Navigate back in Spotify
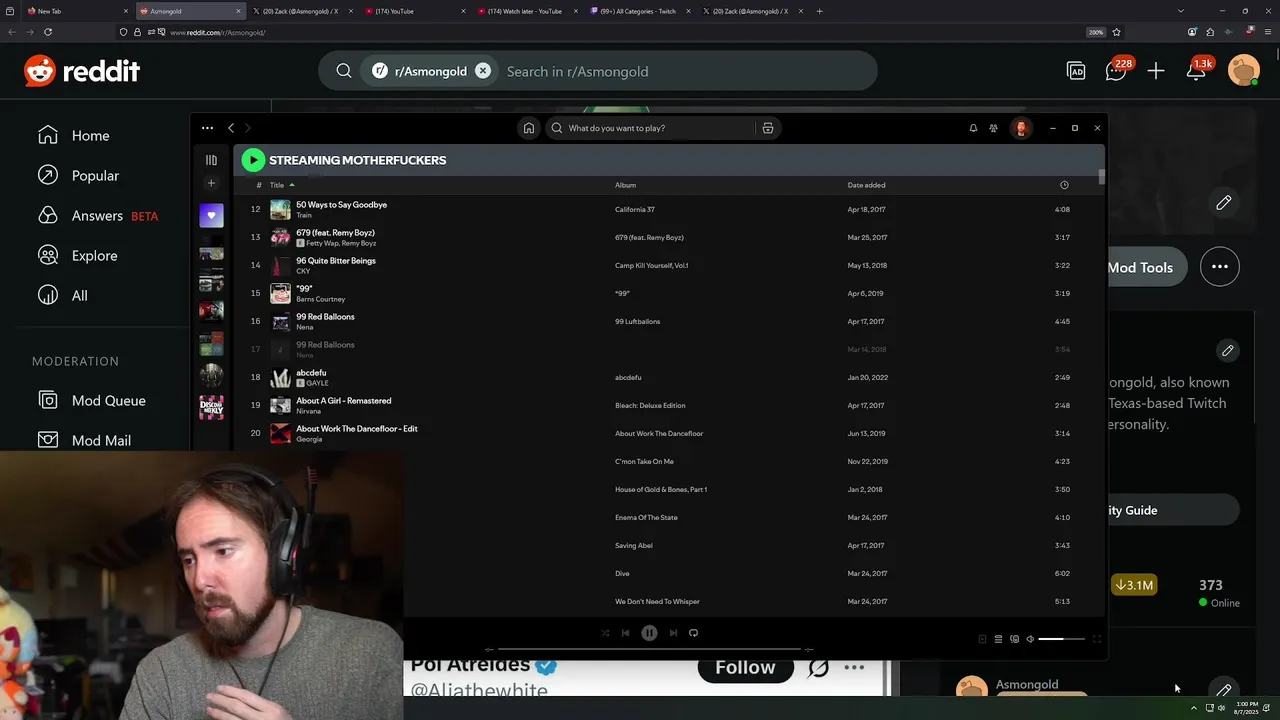 click(x=231, y=128)
